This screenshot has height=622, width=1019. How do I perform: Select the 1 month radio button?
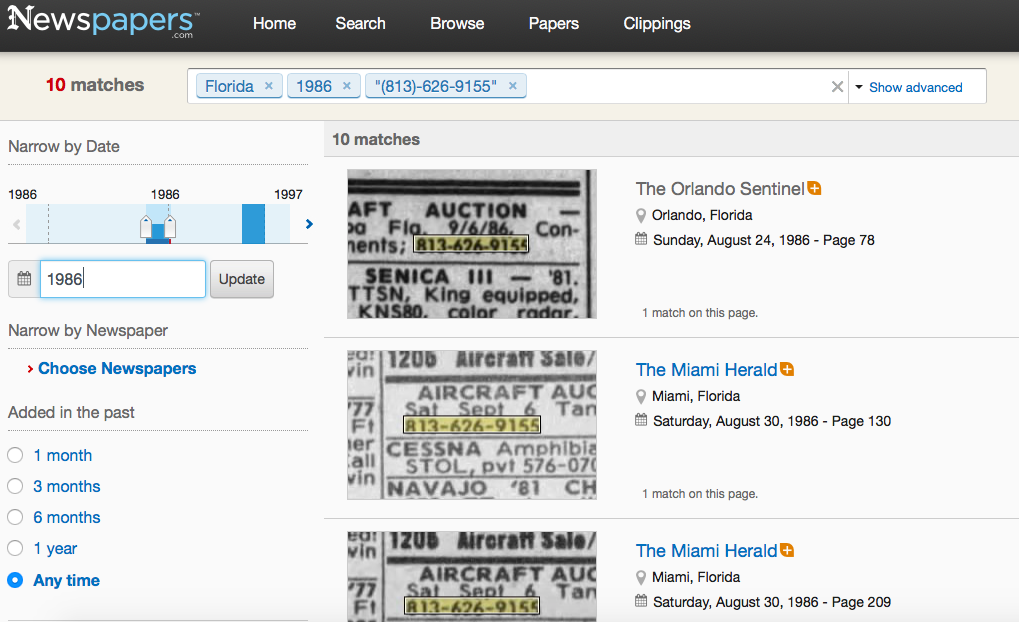(x=15, y=456)
